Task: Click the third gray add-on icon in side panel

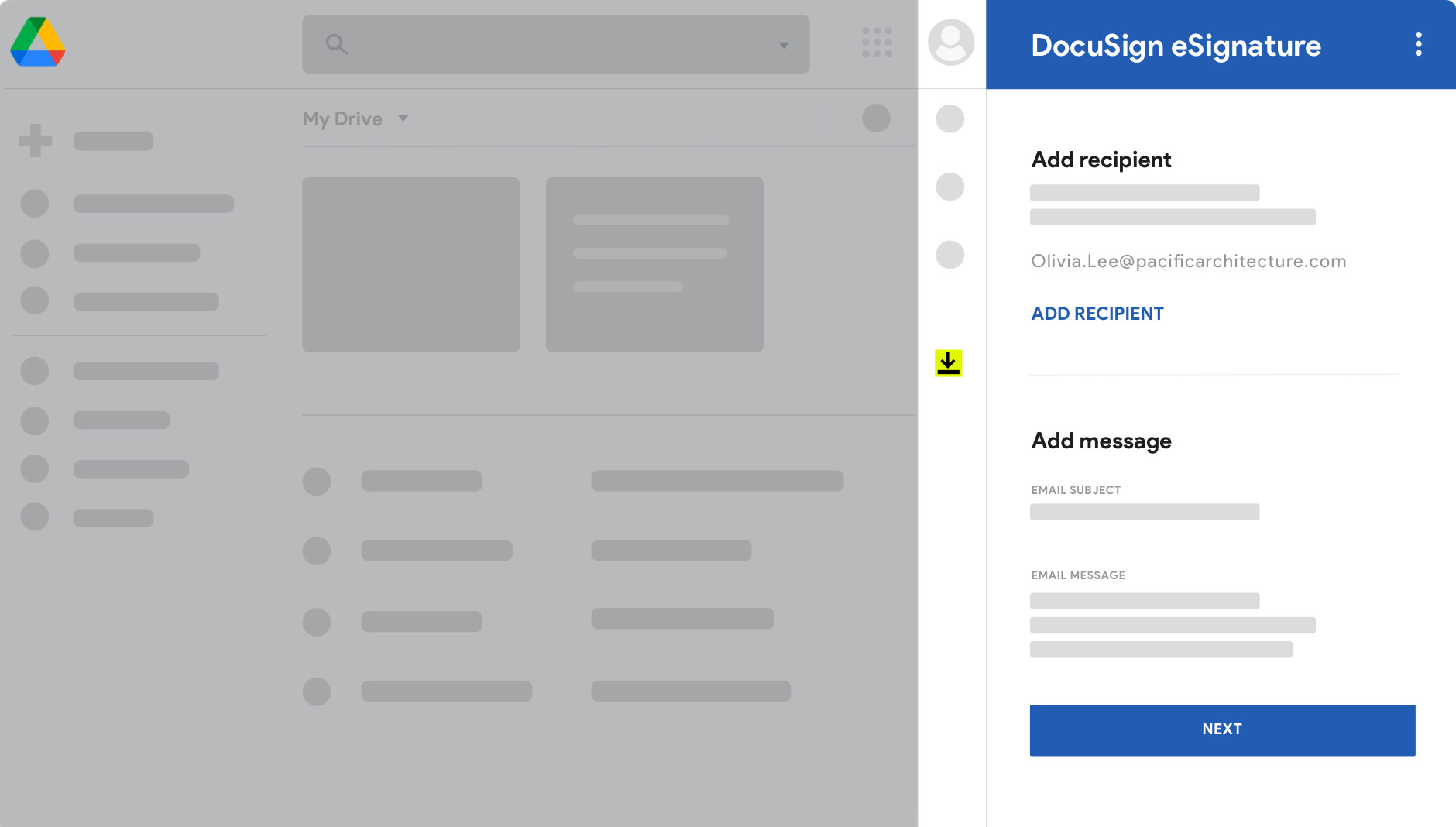Action: 951,254
